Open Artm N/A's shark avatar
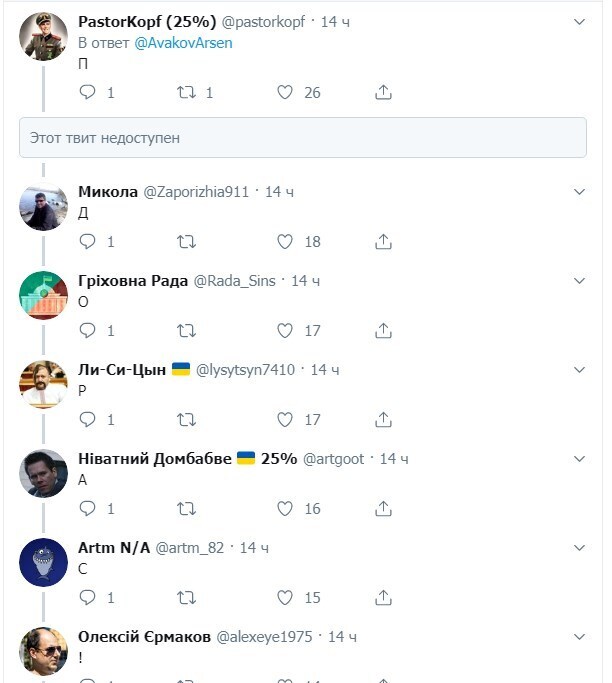The height and width of the screenshot is (683, 612). [x=43, y=562]
